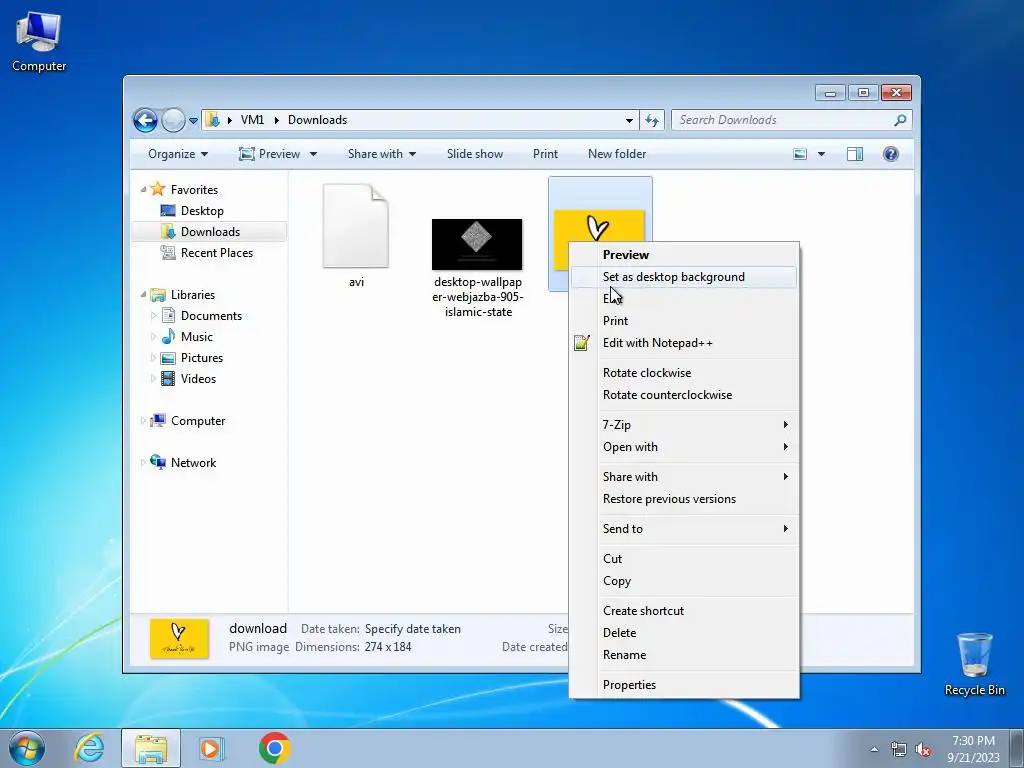
Task: Toggle the preview pane
Action: tap(855, 154)
